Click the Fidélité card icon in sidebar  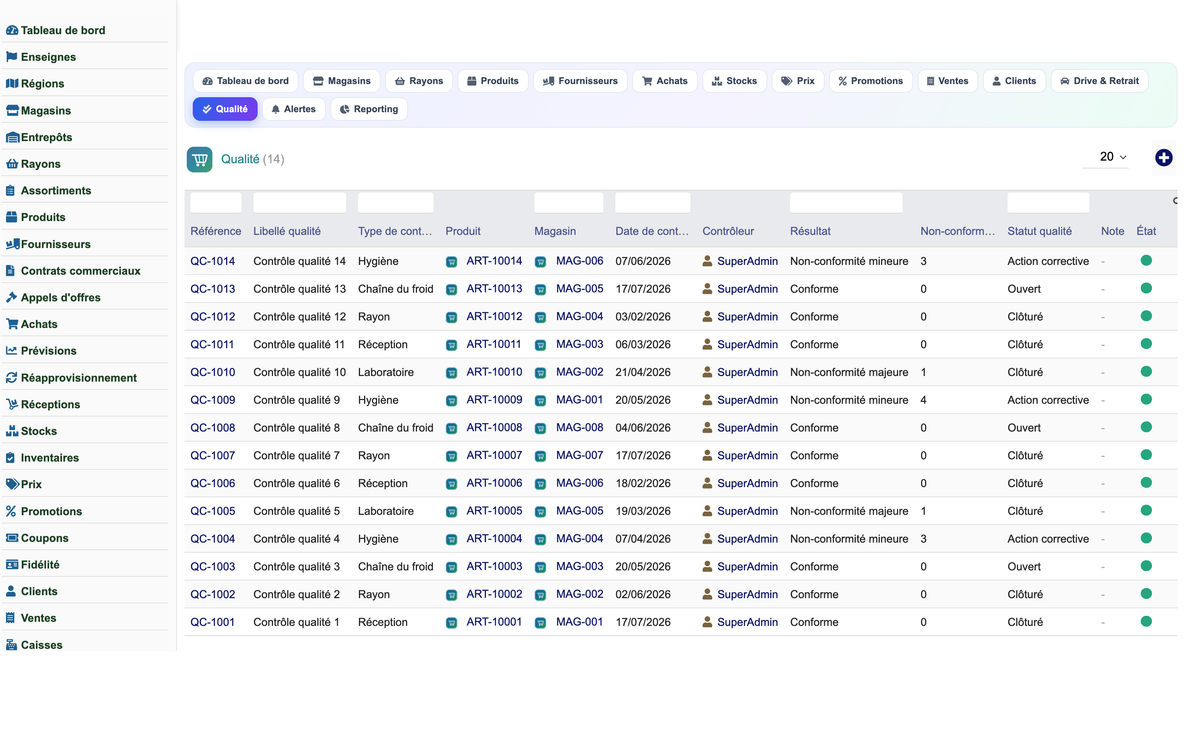click(x=12, y=565)
